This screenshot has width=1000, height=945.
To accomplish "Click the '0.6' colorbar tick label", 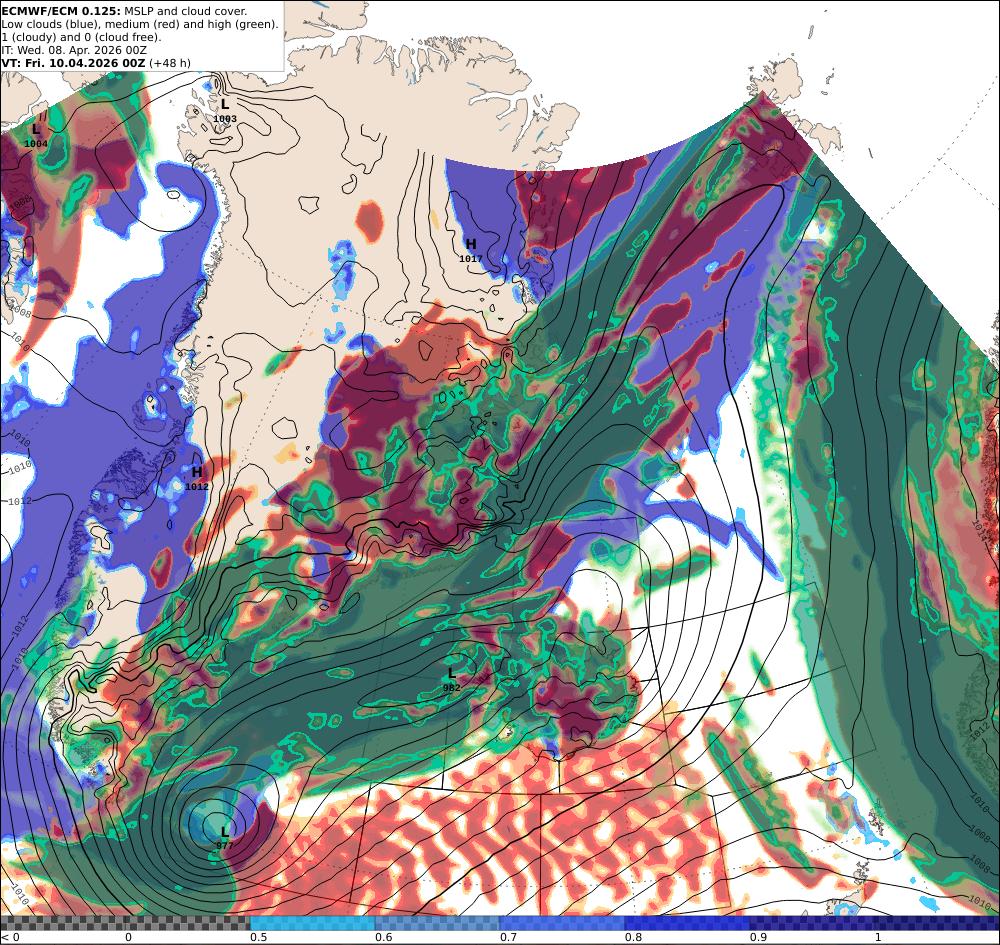I will tap(383, 937).
